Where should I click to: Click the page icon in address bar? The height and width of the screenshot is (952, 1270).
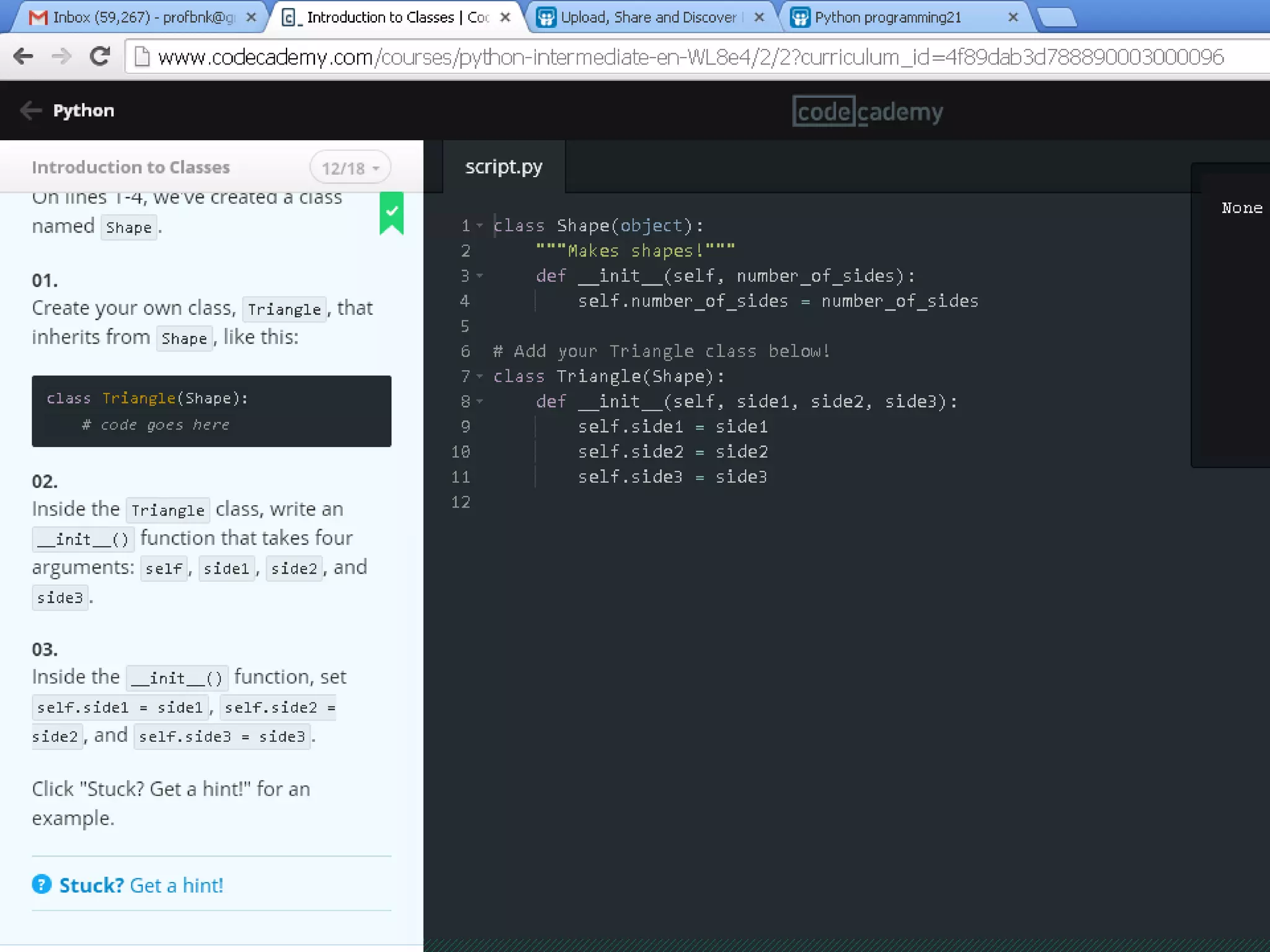[142, 57]
